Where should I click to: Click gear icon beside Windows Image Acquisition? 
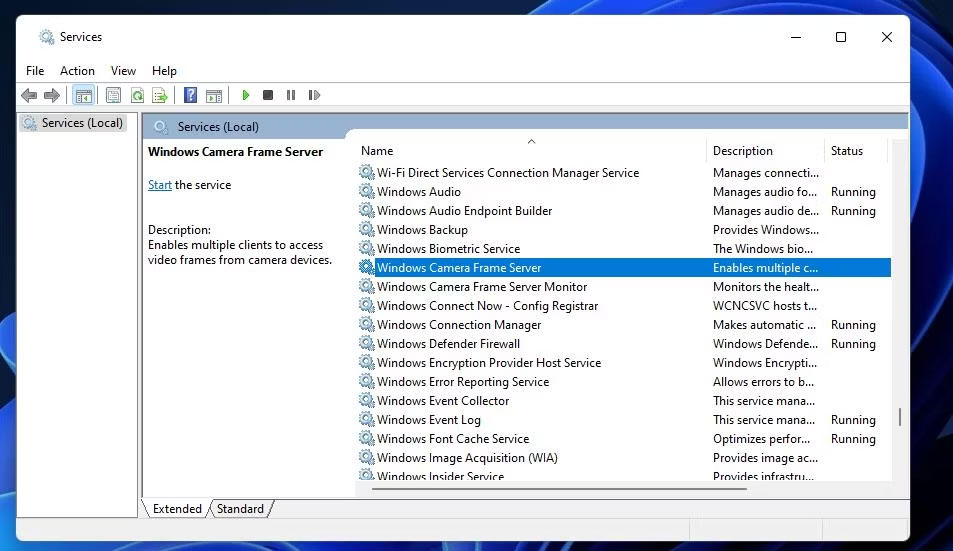pyautogui.click(x=366, y=457)
